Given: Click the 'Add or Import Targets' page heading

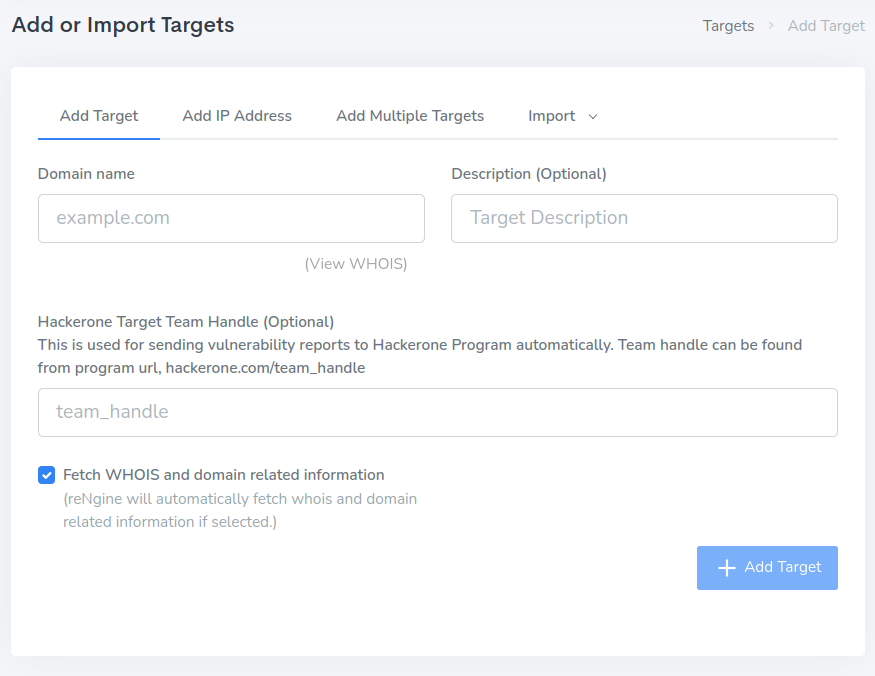Looking at the screenshot, I should (x=123, y=25).
